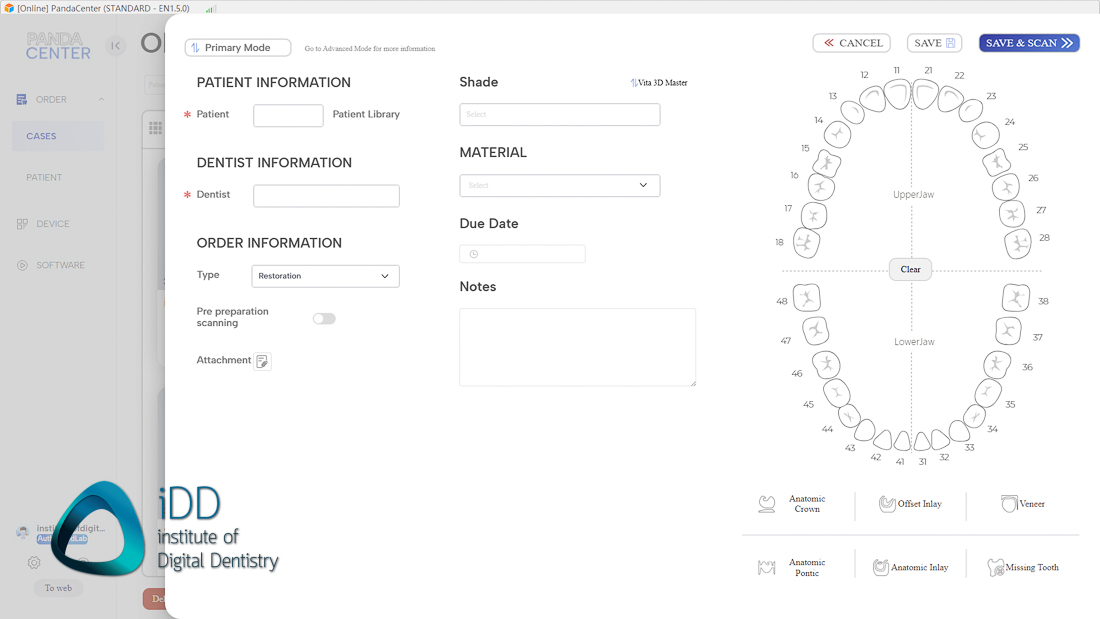Select the Anatomic Crown restoration icon
The height and width of the screenshot is (619, 1100).
coord(768,504)
